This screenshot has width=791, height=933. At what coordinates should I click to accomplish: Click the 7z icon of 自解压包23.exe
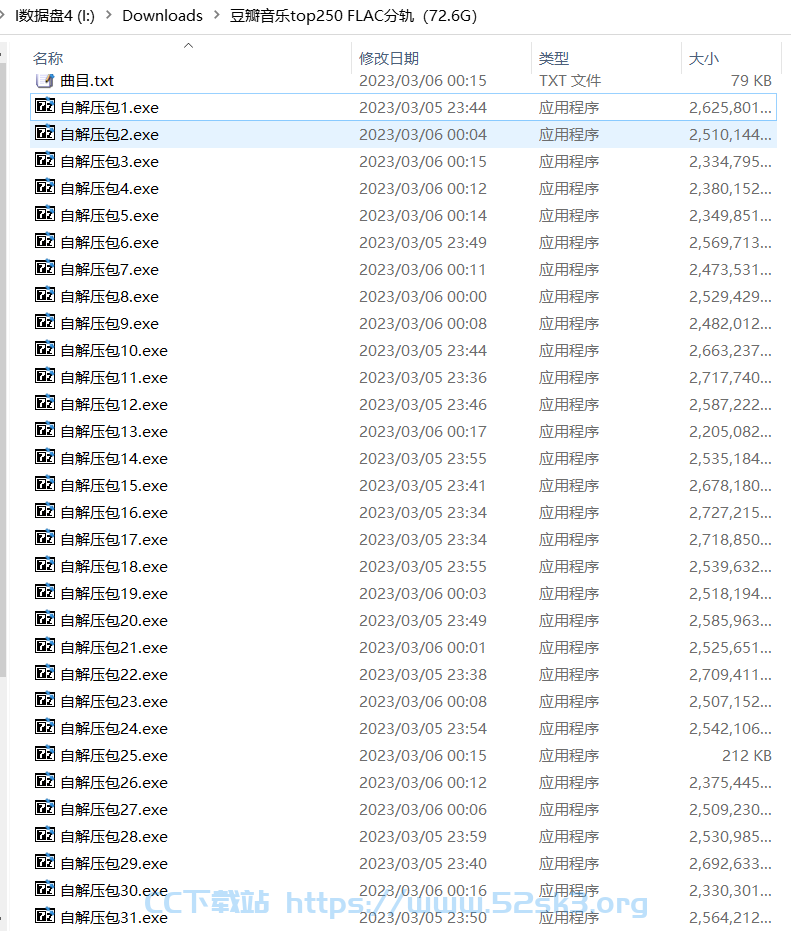coord(45,700)
